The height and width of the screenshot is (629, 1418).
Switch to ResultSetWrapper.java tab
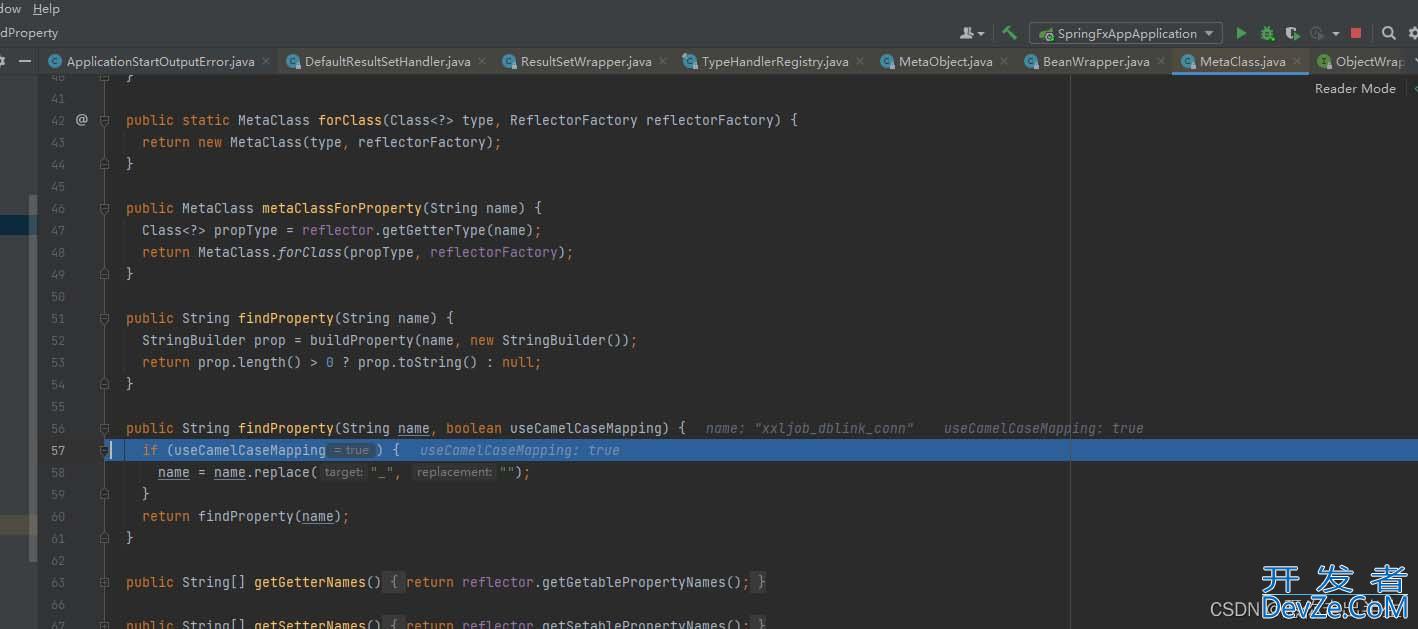586,61
